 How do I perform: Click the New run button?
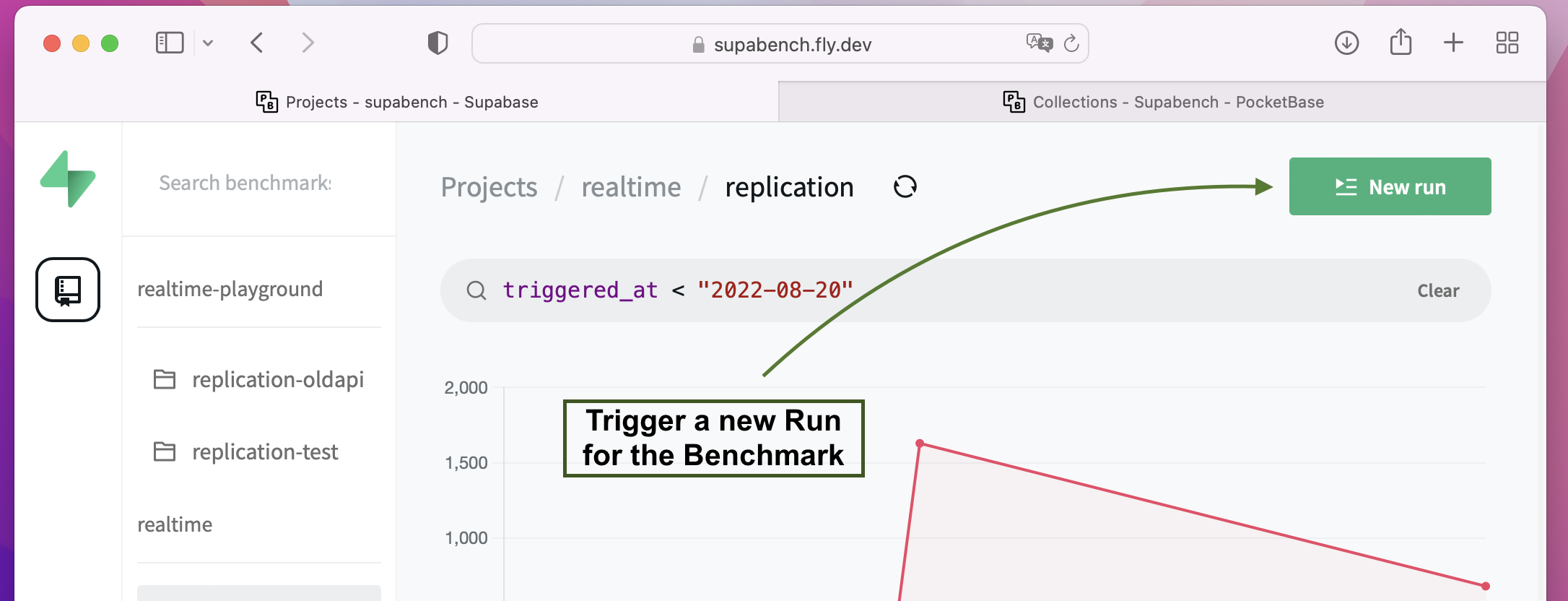click(x=1390, y=186)
